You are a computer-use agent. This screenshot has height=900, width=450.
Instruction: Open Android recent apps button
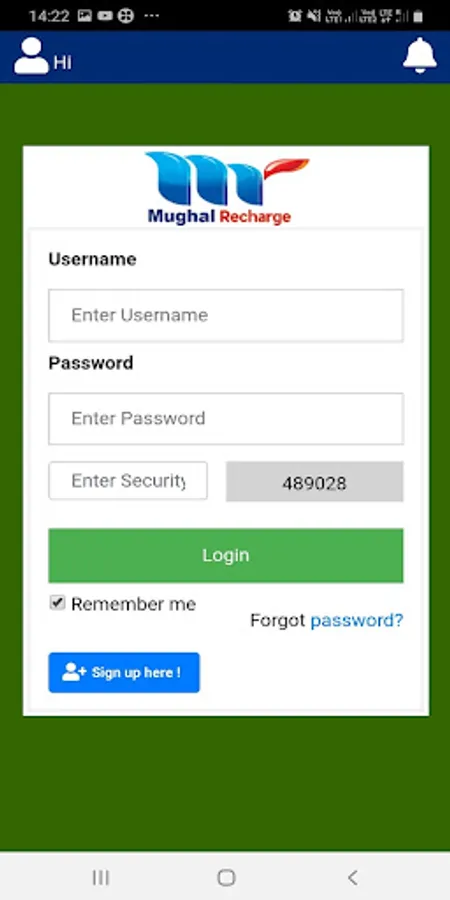101,877
